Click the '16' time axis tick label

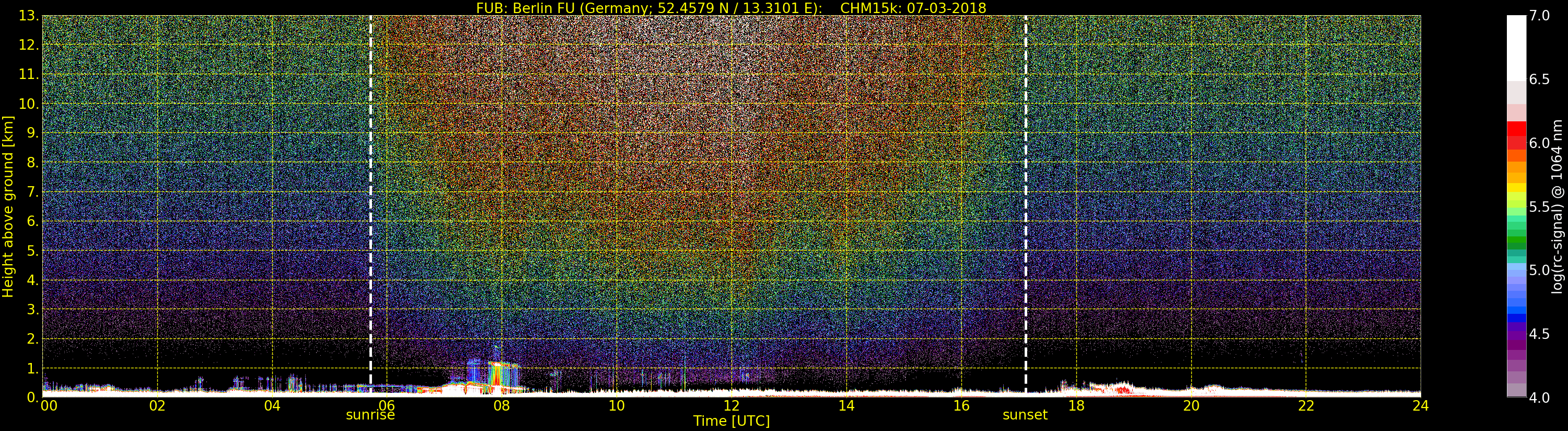(x=961, y=405)
